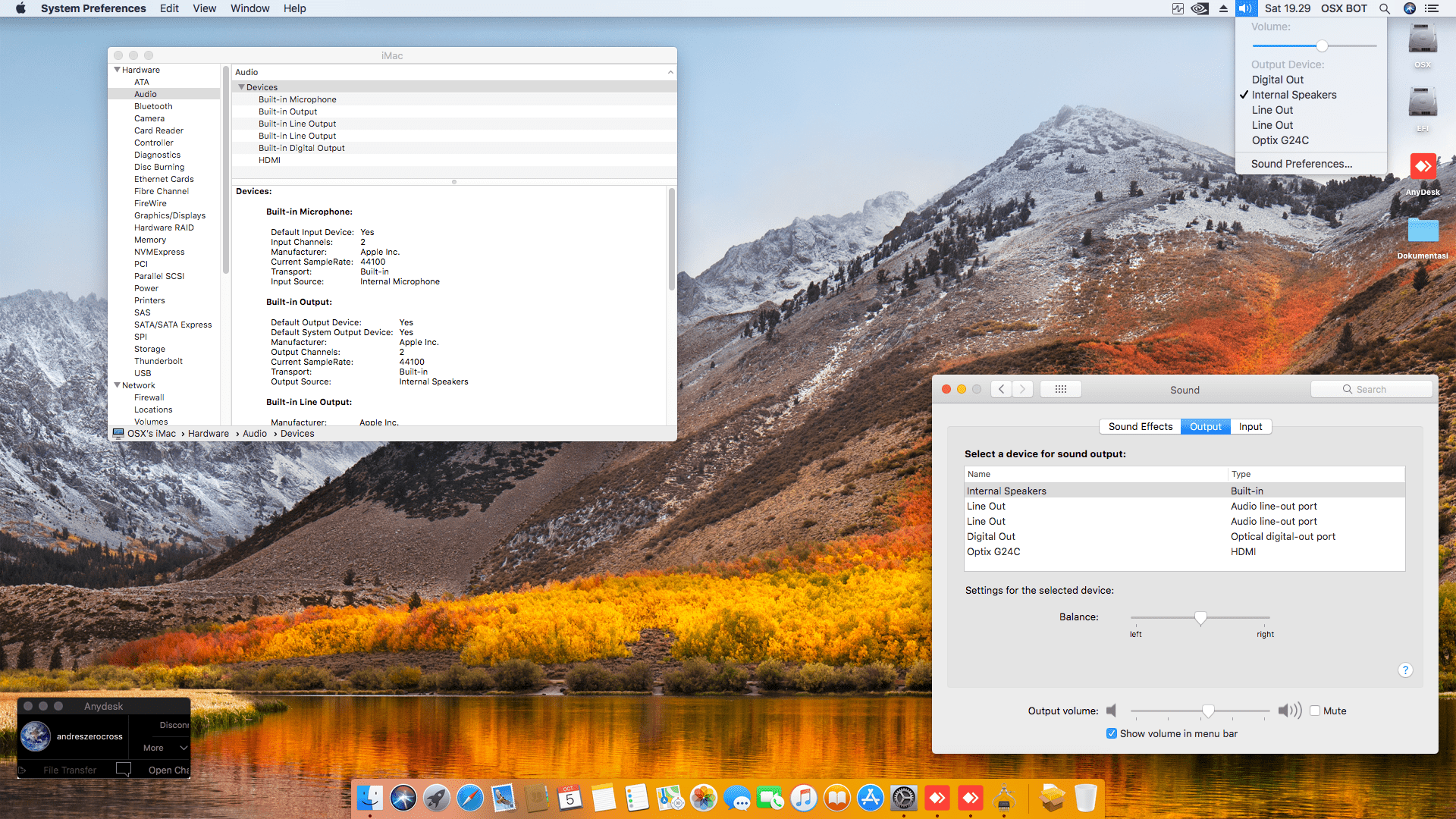
Task: Collapse the Network tree section
Action: tap(118, 385)
